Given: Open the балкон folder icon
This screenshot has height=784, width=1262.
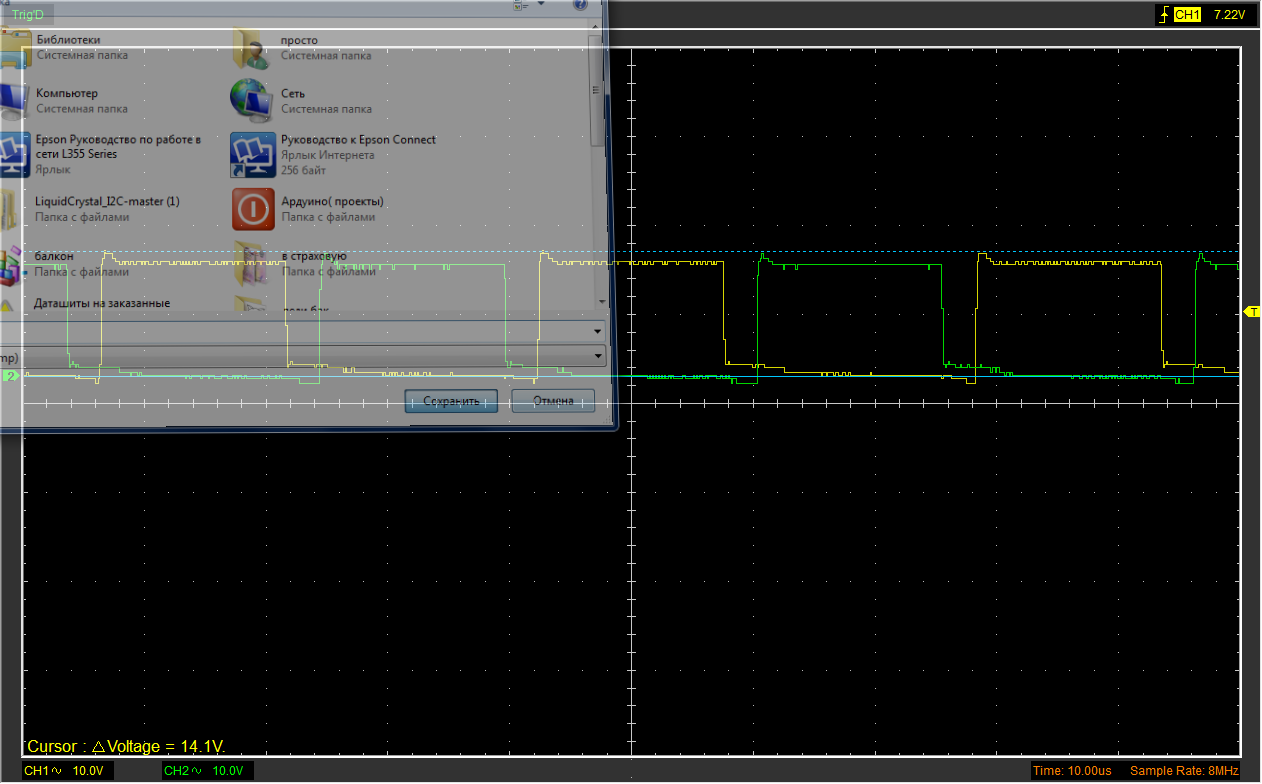Looking at the screenshot, I should click(x=11, y=264).
